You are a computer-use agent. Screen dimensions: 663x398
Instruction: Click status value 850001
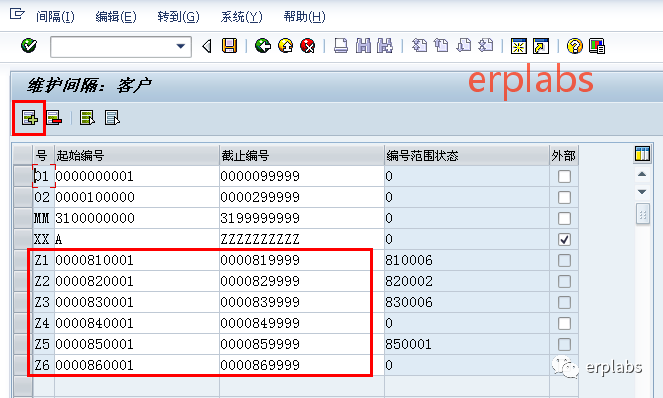point(408,344)
